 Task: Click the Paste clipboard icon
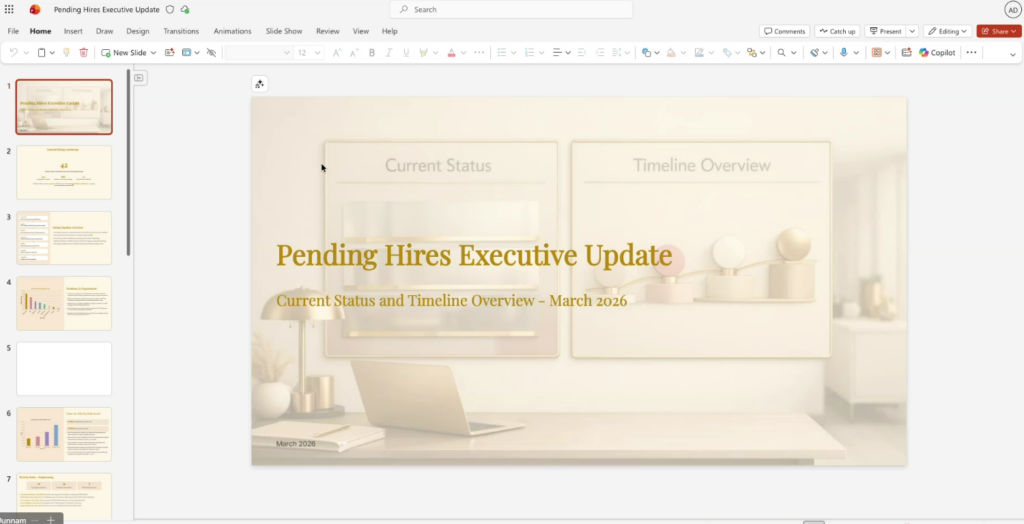click(x=41, y=52)
